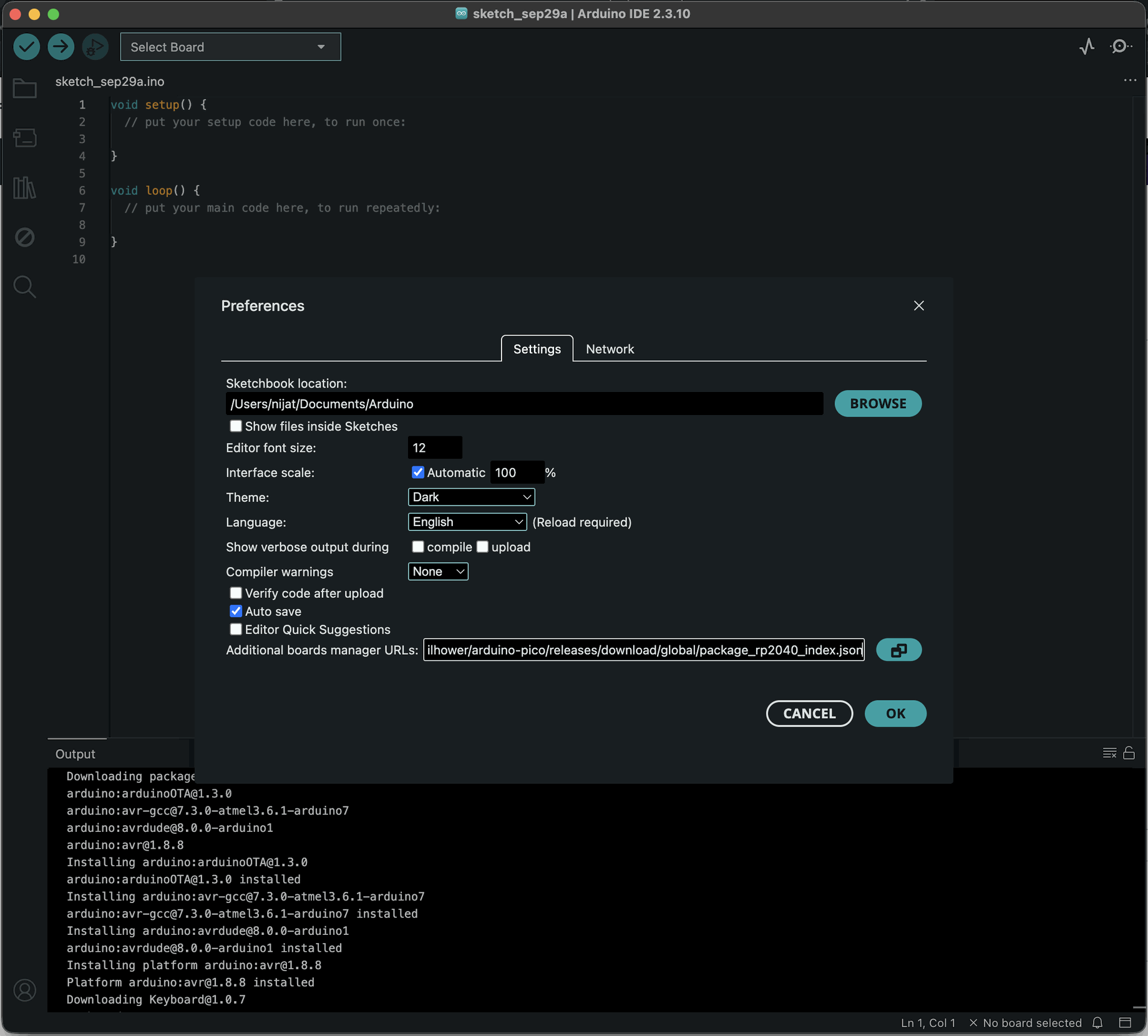Open the Theme dropdown
Screen dimensions: 1148x1036
[472, 497]
